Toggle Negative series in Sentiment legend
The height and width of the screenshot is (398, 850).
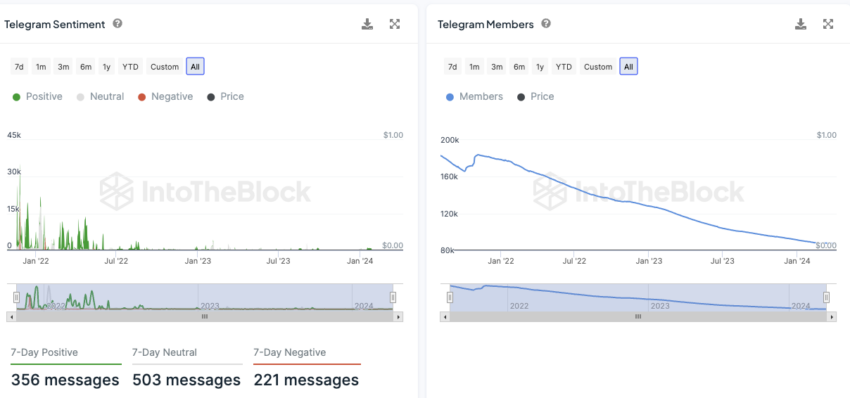(165, 97)
